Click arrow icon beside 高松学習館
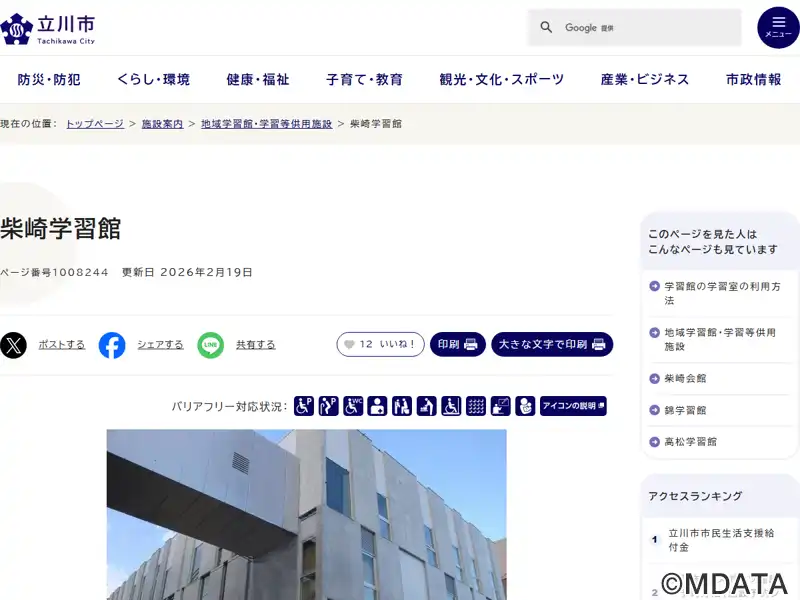This screenshot has height=600, width=800. coord(655,442)
